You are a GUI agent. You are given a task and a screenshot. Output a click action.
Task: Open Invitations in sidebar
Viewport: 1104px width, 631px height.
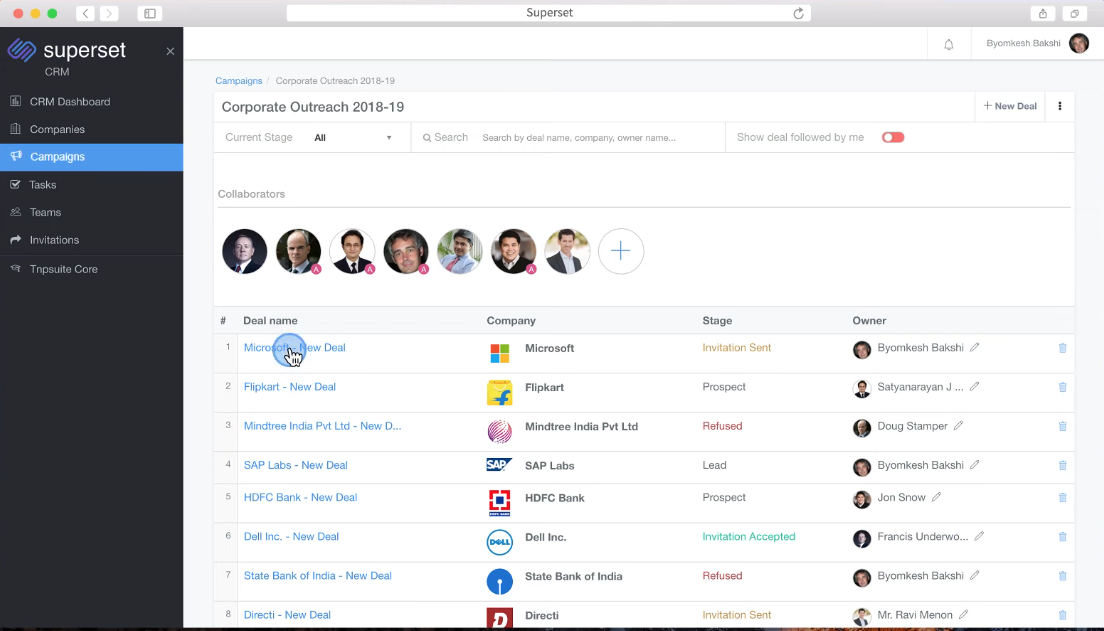point(92,240)
